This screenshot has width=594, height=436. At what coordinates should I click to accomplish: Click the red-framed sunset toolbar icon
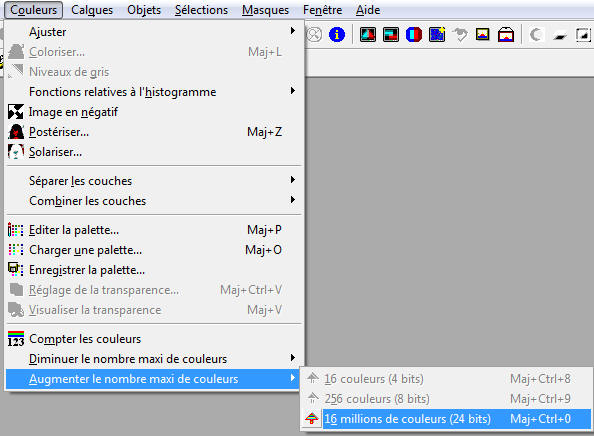(x=506, y=35)
